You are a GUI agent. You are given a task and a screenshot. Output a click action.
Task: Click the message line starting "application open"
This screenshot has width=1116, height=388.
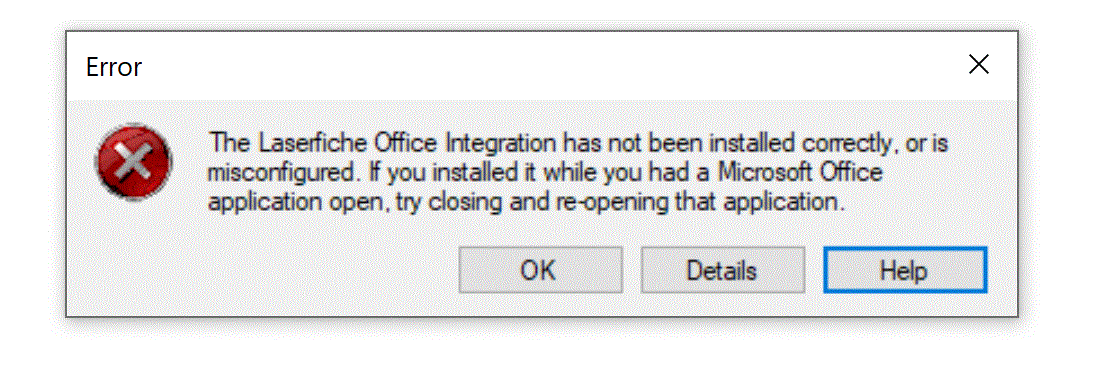[526, 203]
